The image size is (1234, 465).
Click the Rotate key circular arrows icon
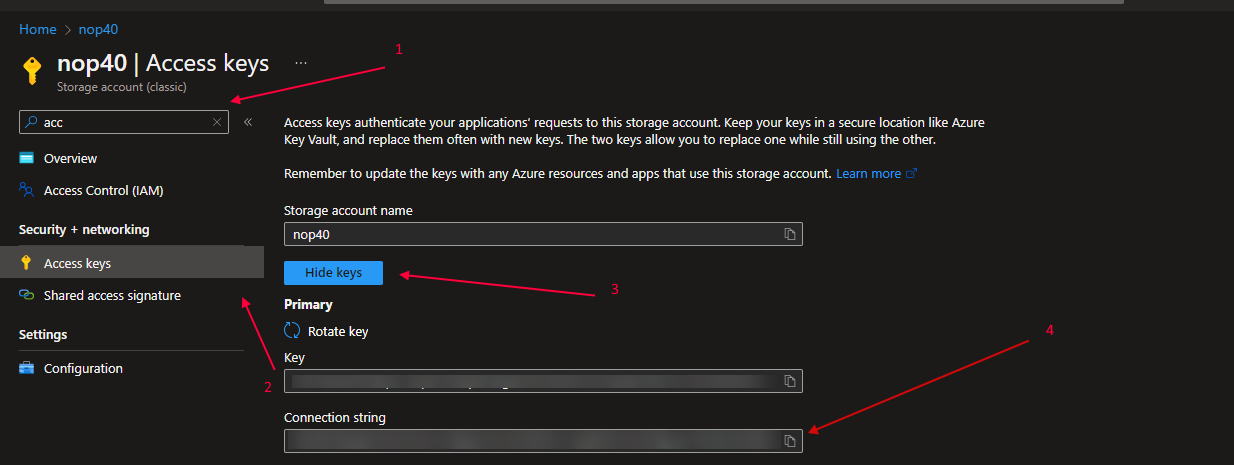coord(292,331)
